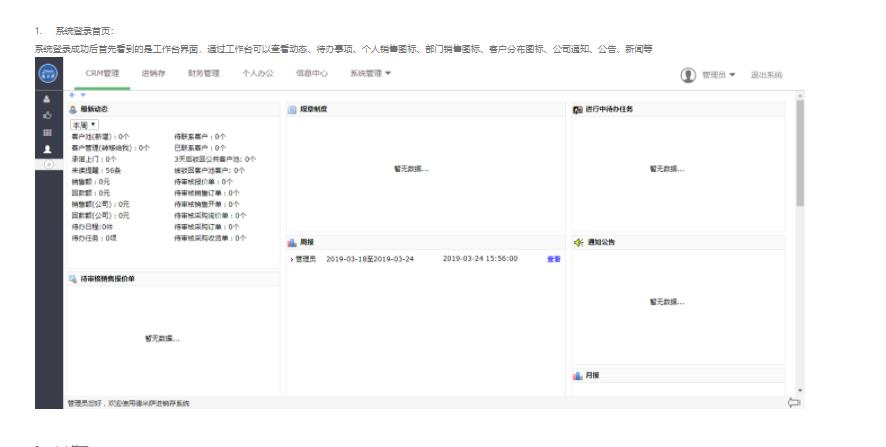Expand the 系统管理 menu dropdown
The image size is (886, 447).
[x=371, y=73]
